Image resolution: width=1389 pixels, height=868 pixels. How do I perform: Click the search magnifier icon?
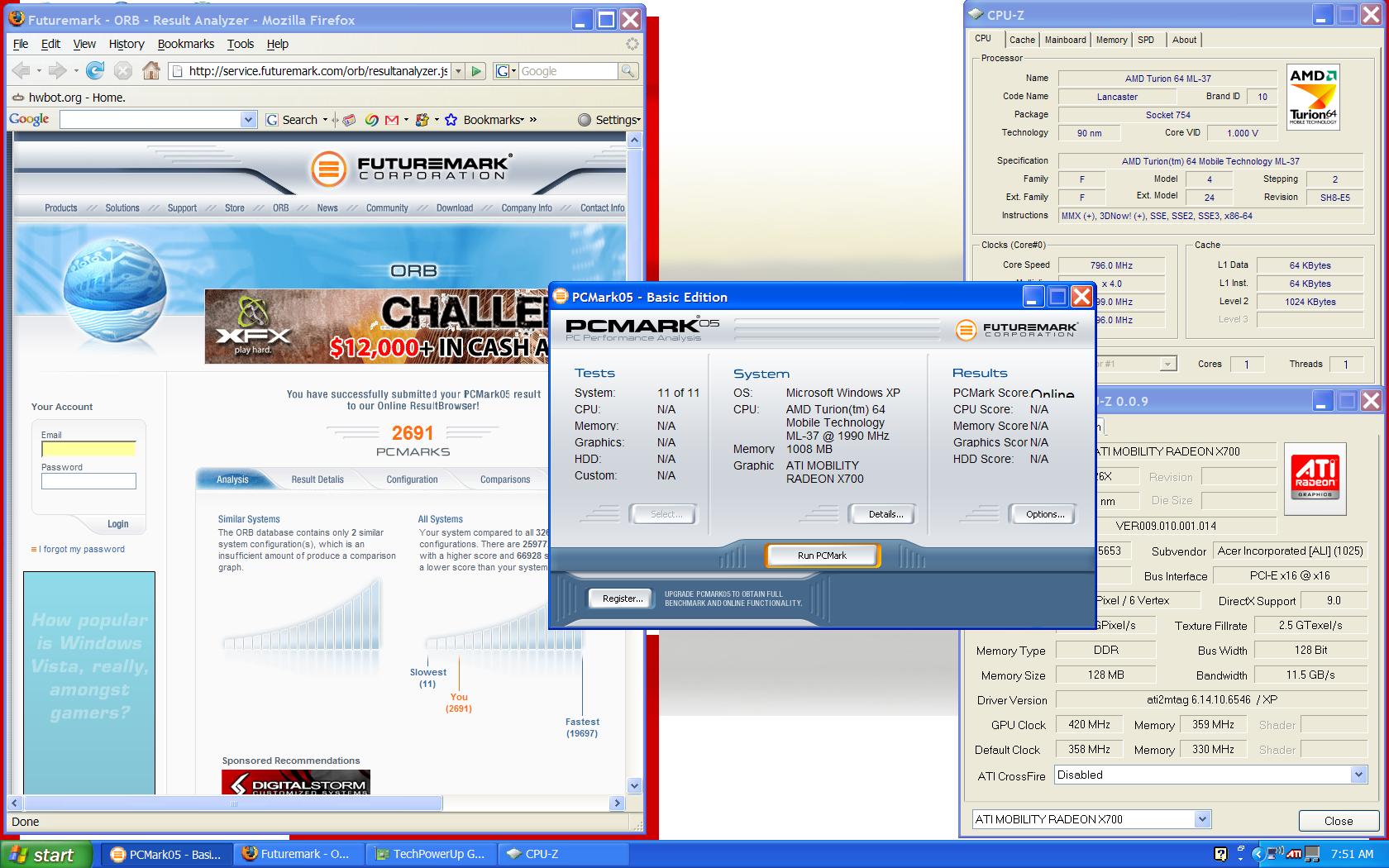click(628, 71)
